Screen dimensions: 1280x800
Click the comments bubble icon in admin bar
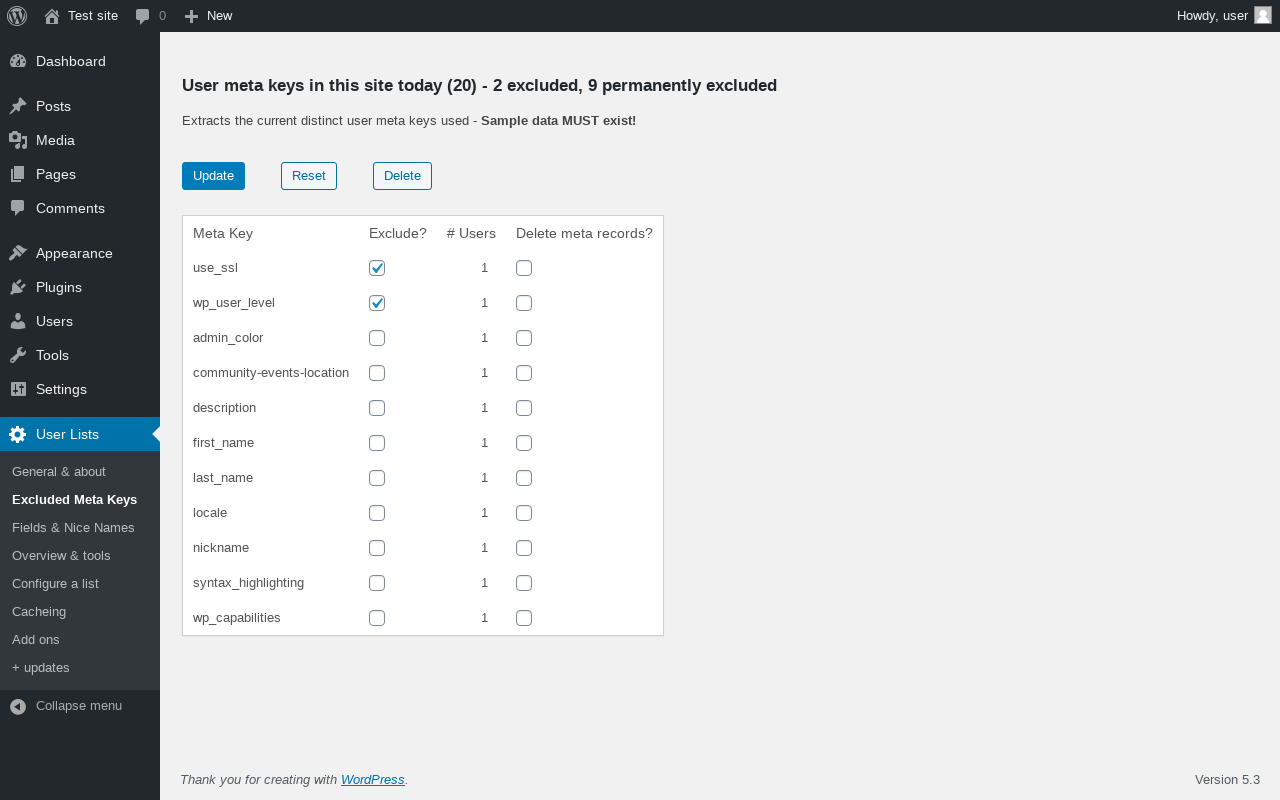pyautogui.click(x=143, y=16)
